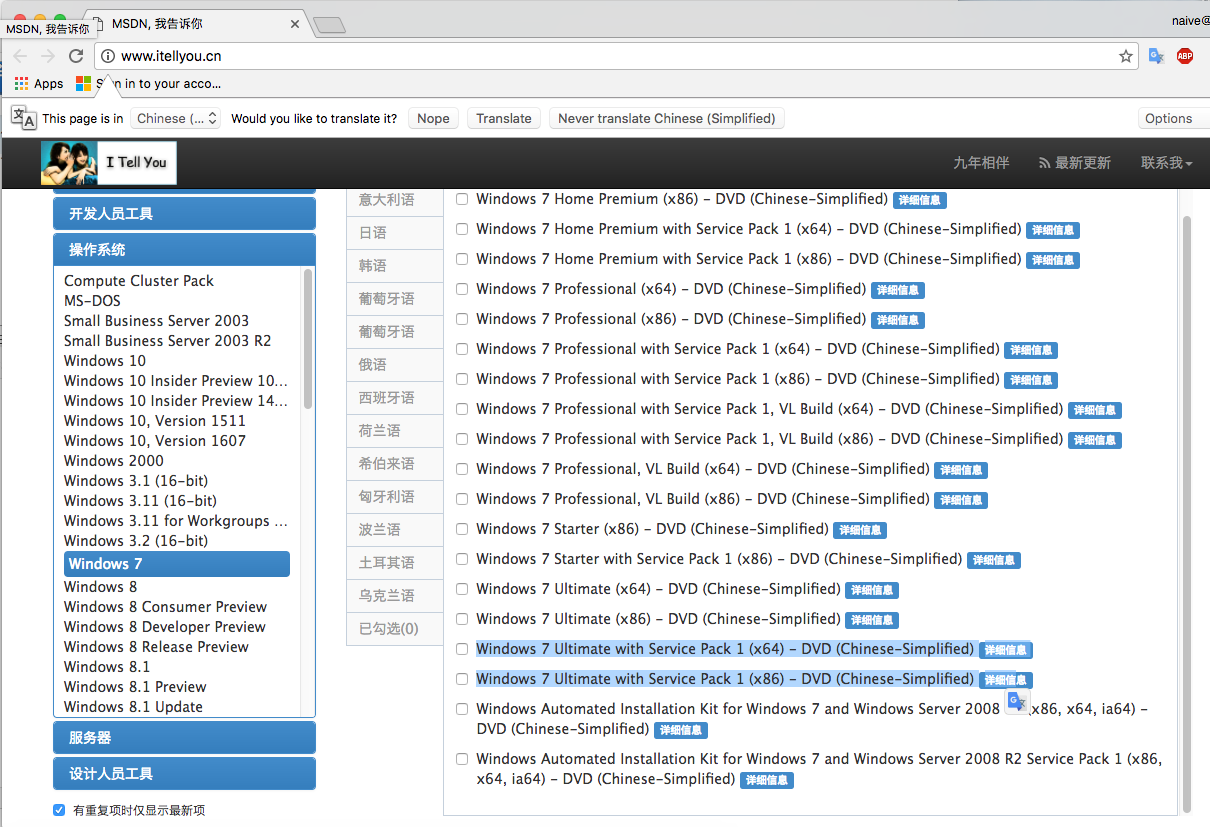Expand the 联系我 dropdown menu
The height and width of the screenshot is (827, 1210).
(1166, 163)
